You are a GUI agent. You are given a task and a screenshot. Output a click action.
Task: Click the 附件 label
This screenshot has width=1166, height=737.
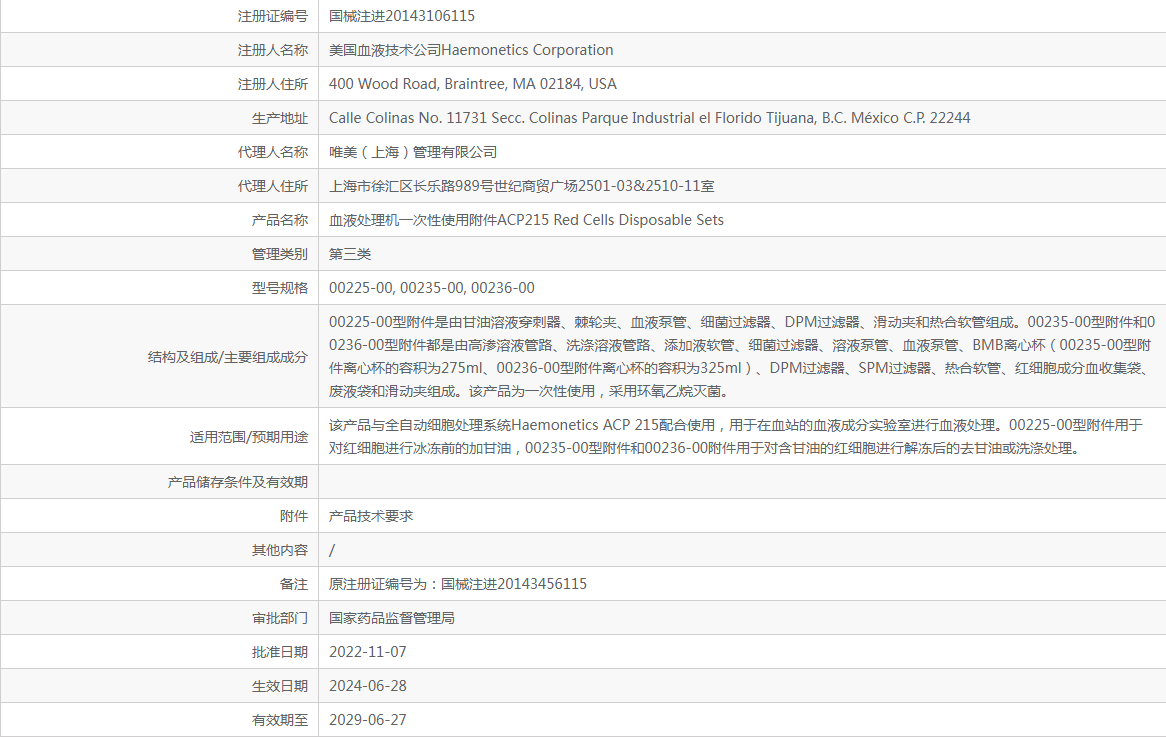pyautogui.click(x=294, y=516)
